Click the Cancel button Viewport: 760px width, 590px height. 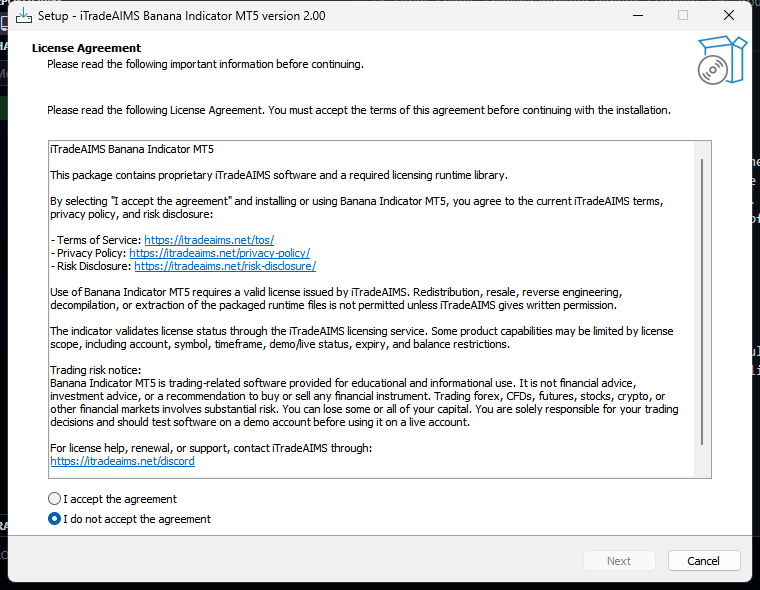[704, 561]
